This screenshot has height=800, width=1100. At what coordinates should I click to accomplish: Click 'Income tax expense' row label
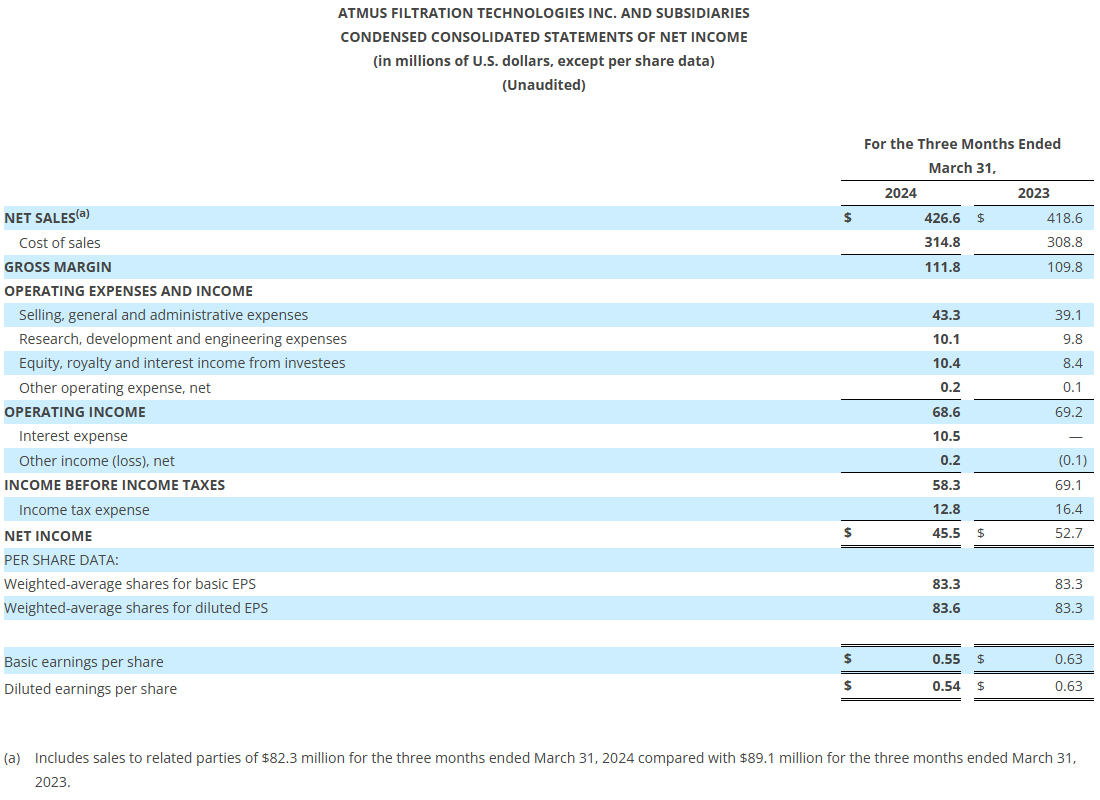(84, 510)
